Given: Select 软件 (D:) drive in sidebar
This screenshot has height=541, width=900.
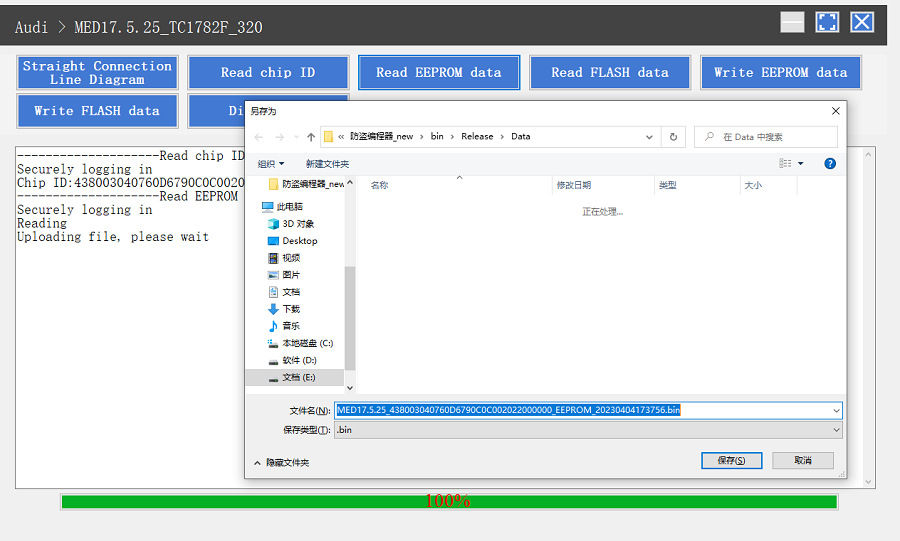Looking at the screenshot, I should (x=298, y=360).
